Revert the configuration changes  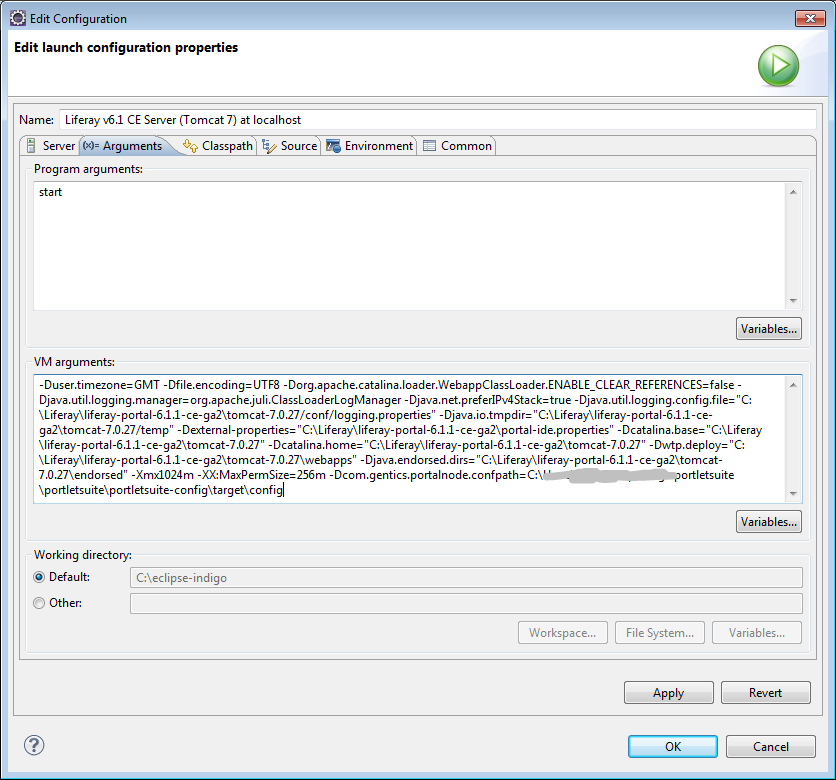pos(766,693)
